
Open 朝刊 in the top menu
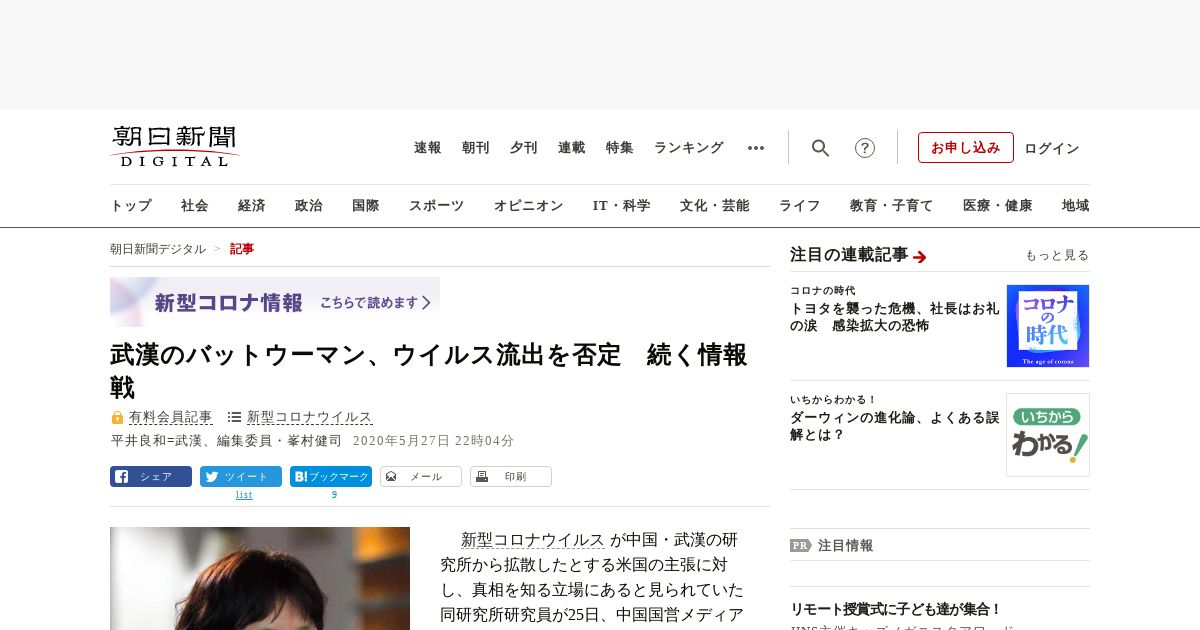pos(476,148)
